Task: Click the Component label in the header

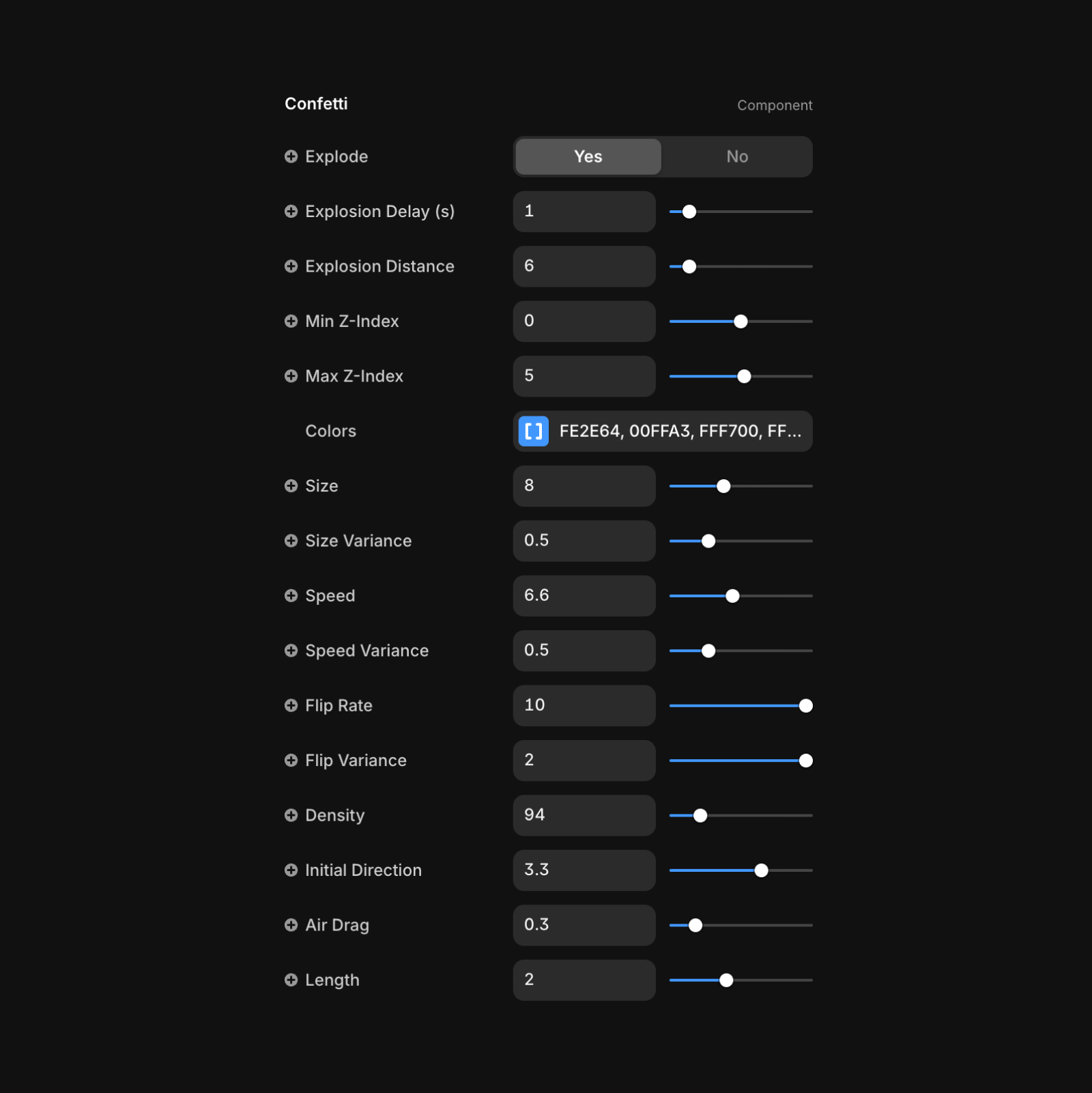Action: [775, 106]
